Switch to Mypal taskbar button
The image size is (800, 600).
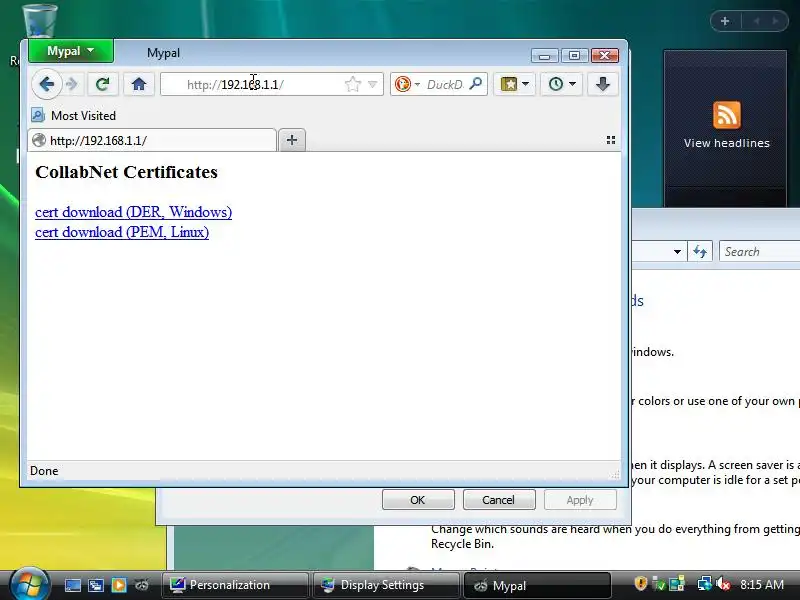[x=537, y=585]
